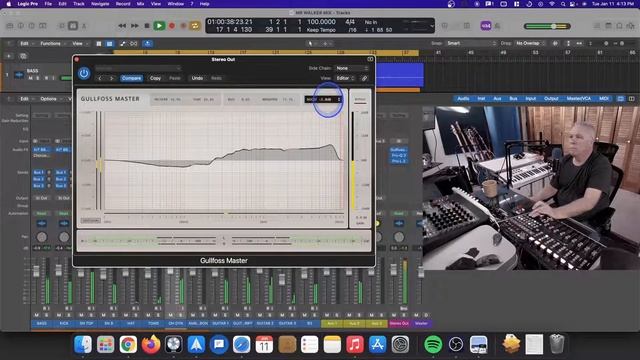
Task: Toggle the Show Automation icon
Action: [122, 43]
